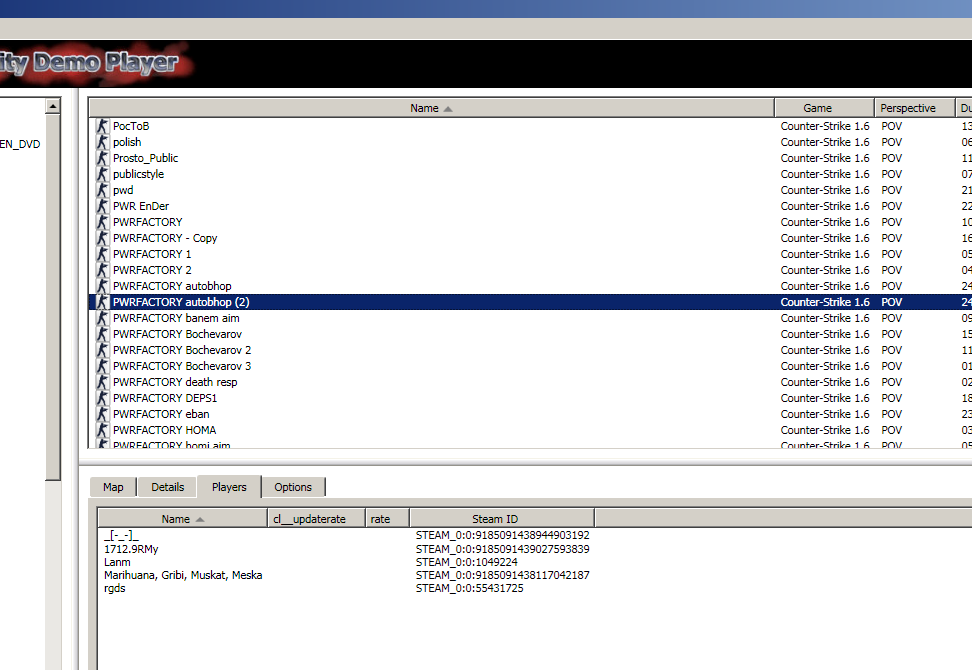972x670 pixels.
Task: Open the Details tab
Action: [x=167, y=487]
